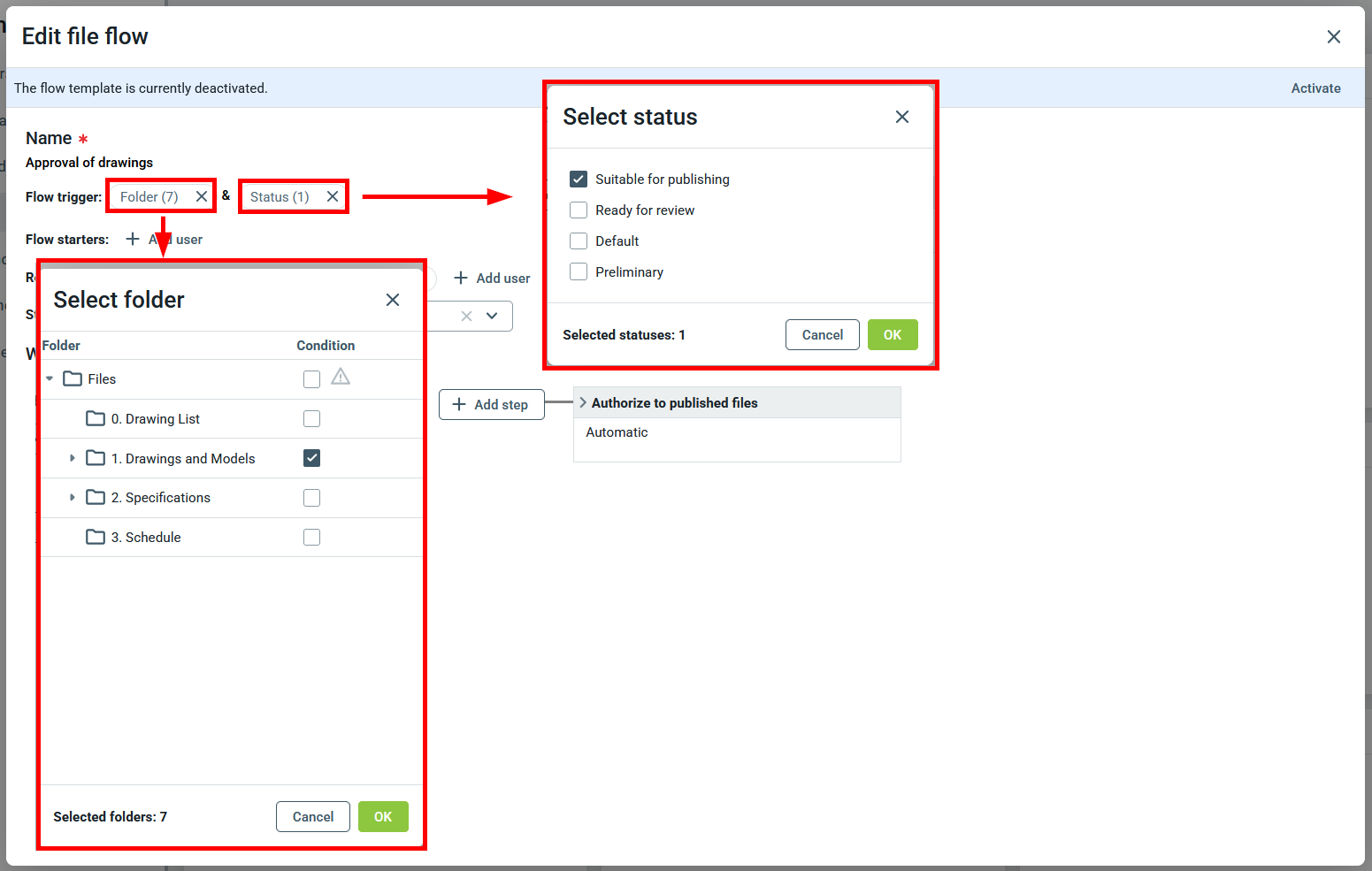Check the Ready for review status
1372x871 pixels.
(x=579, y=210)
